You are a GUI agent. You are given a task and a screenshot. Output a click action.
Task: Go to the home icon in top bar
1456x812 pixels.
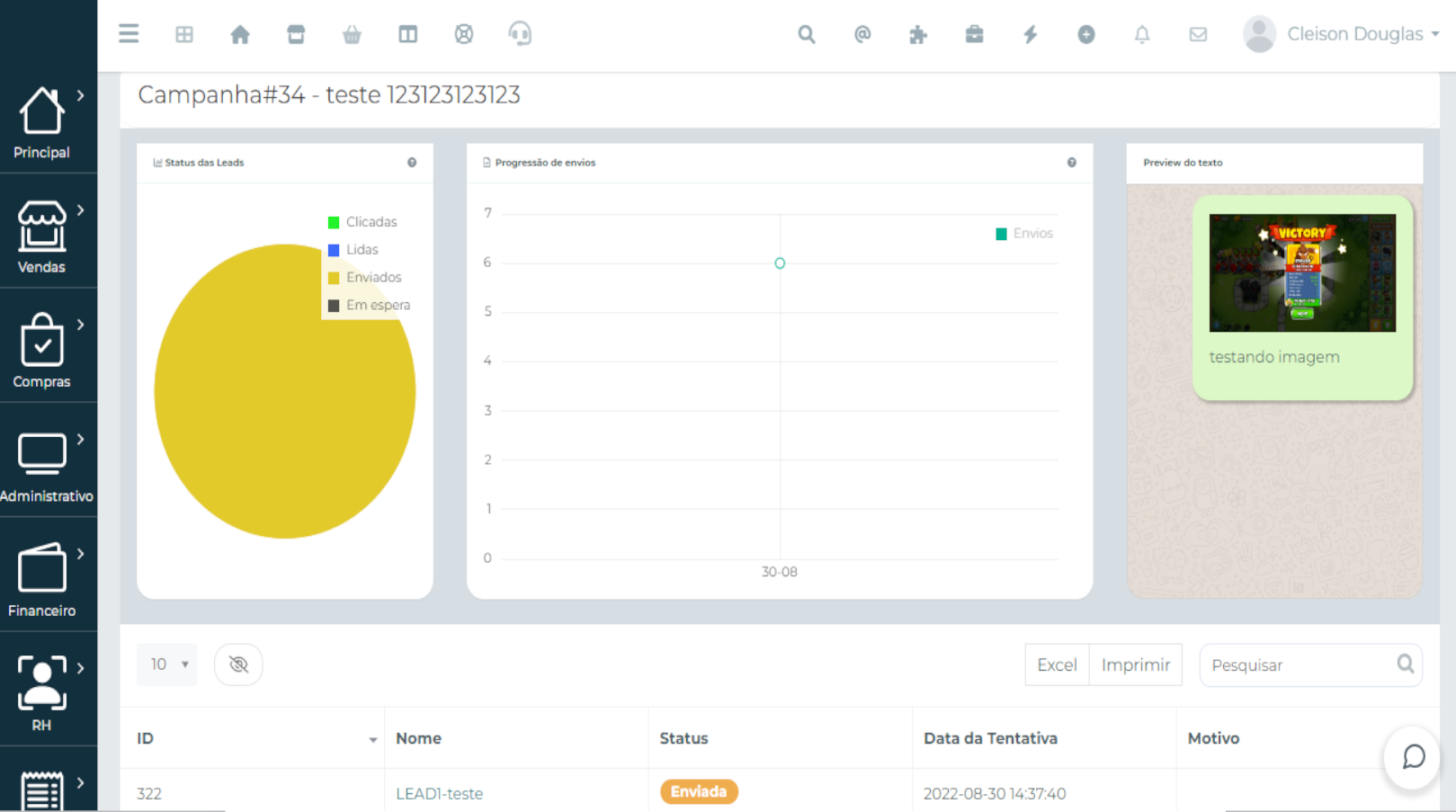coord(240,34)
